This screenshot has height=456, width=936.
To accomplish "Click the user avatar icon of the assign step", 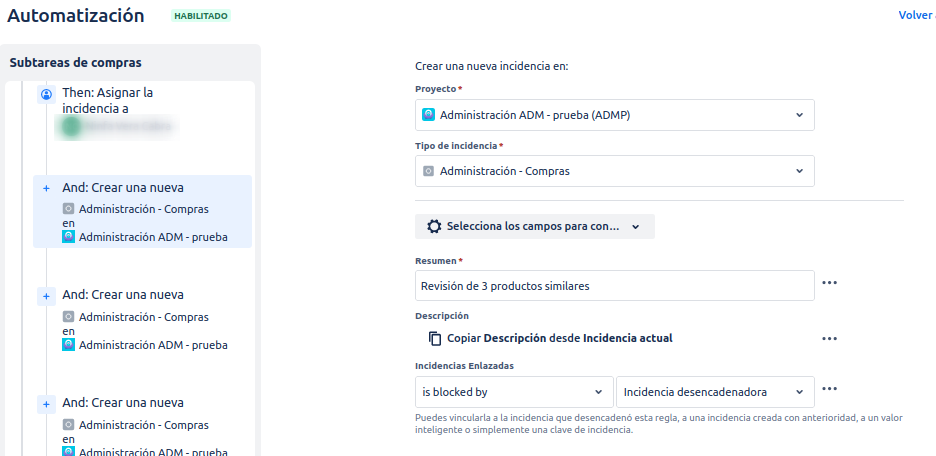I will click(46, 93).
